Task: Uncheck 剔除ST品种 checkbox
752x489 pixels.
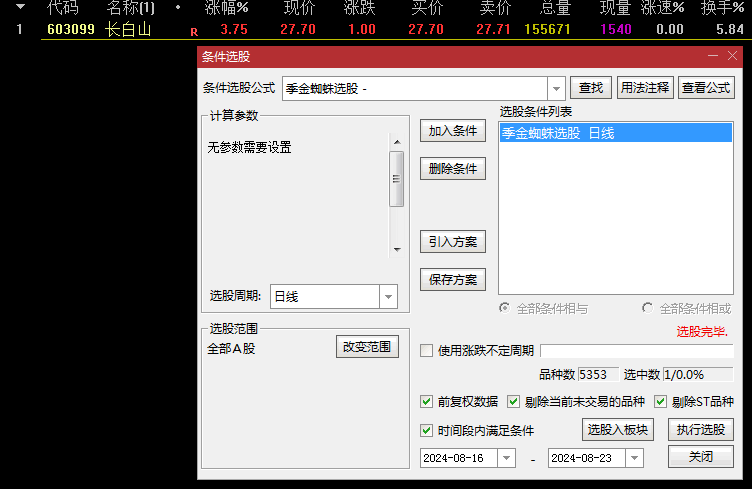Action: point(660,401)
